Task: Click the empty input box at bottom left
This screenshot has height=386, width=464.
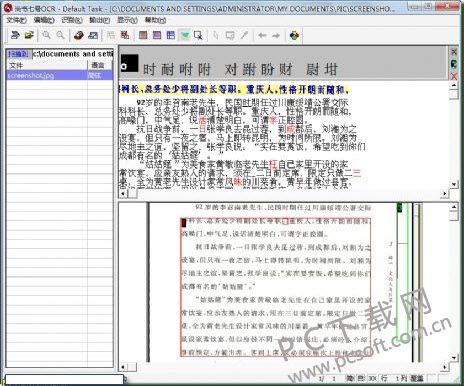Action: [x=64, y=379]
